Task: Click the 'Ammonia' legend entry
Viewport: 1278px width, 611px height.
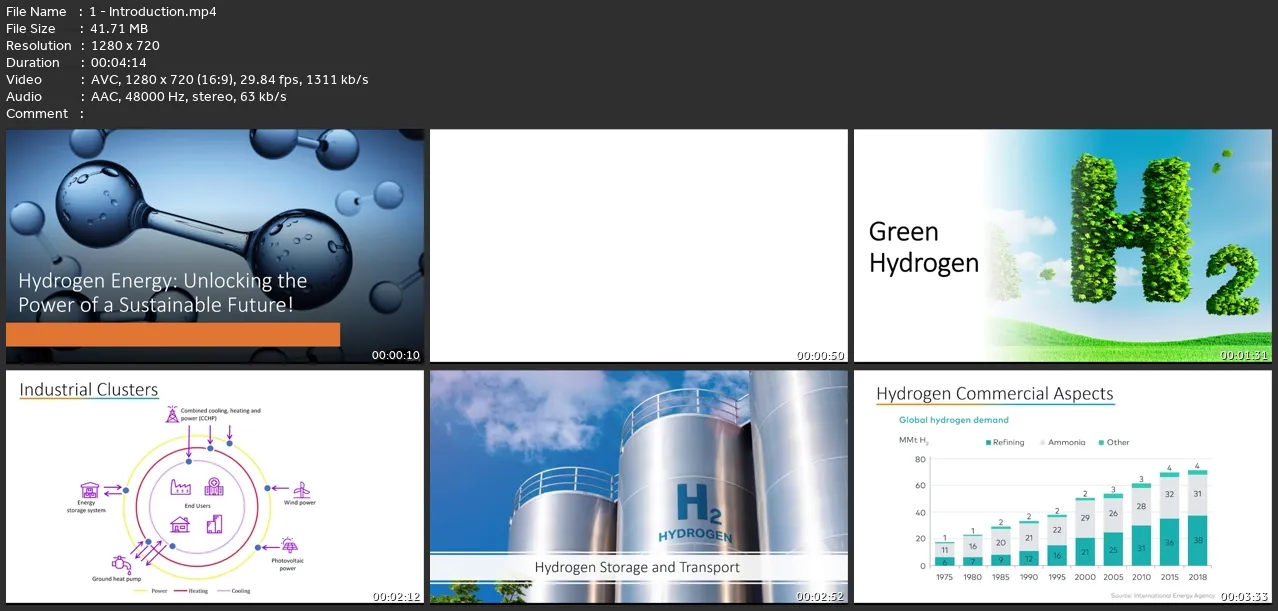Action: pyautogui.click(x=1062, y=442)
